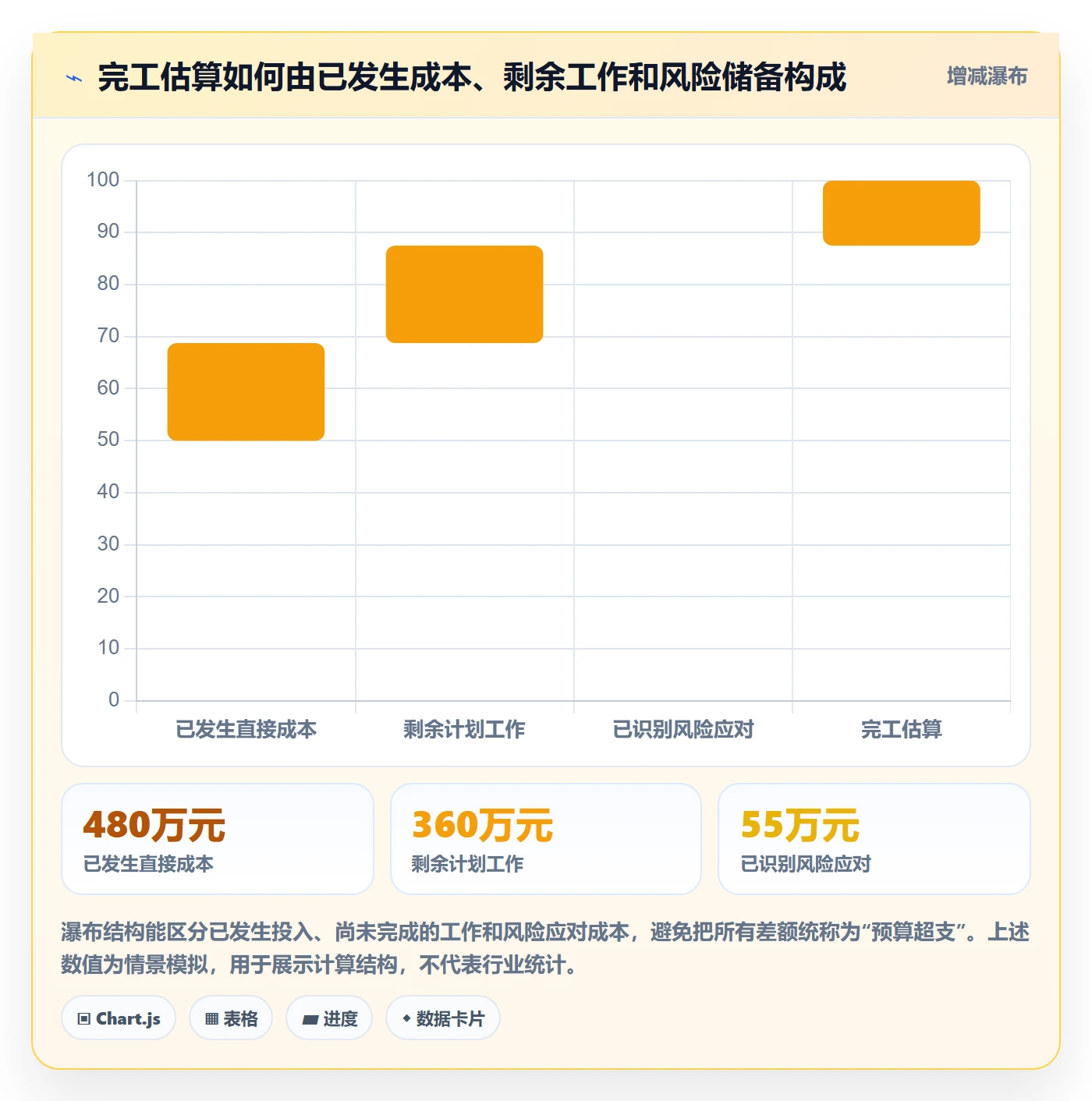Select the 55万元 data card
This screenshot has height=1101, width=1092.
(x=874, y=839)
